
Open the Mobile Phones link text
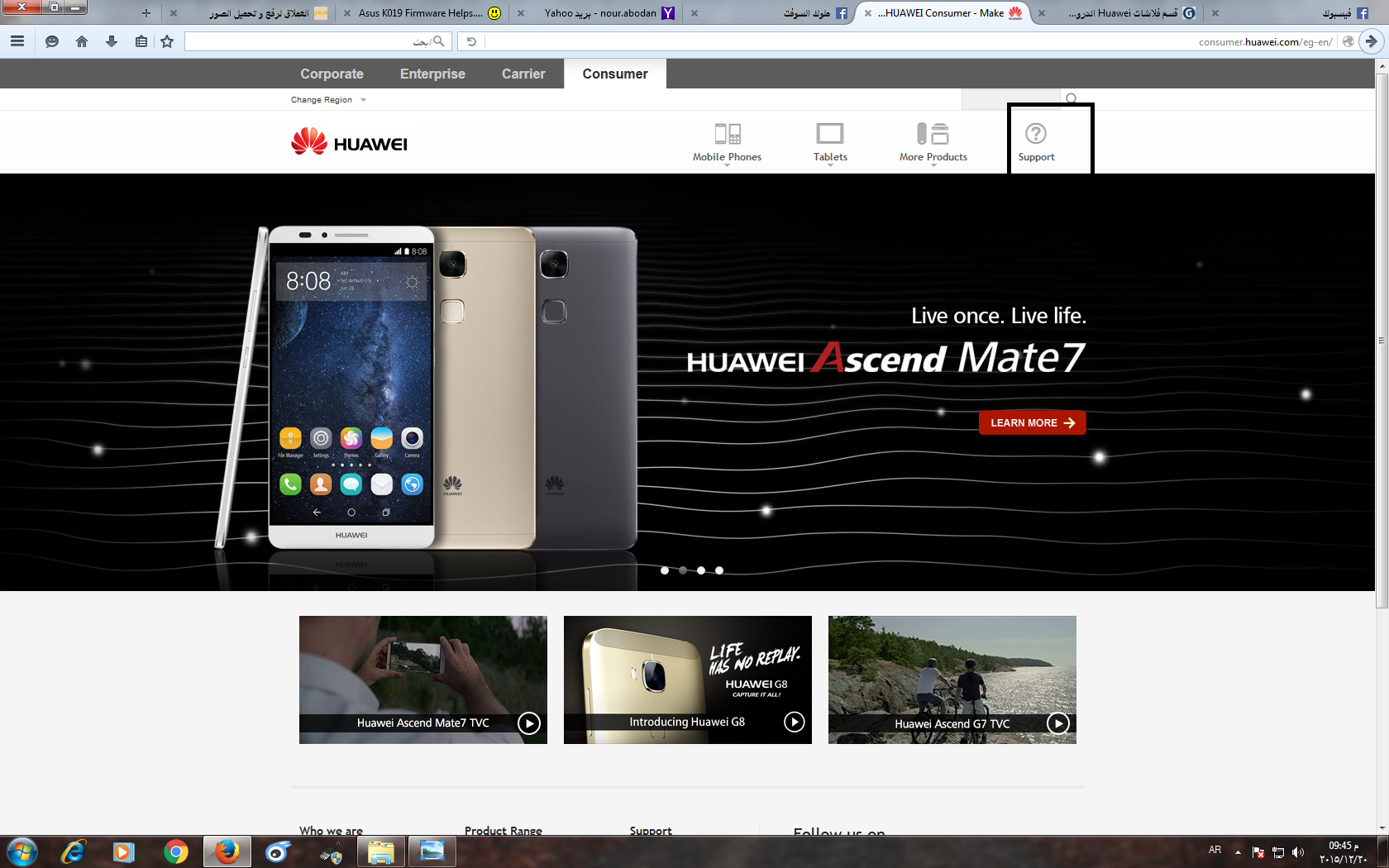[x=727, y=157]
